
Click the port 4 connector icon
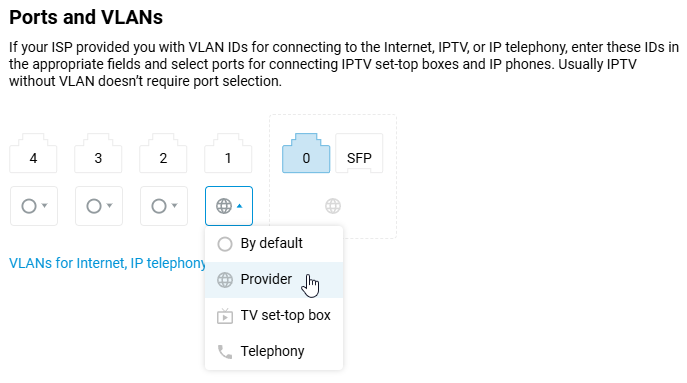tap(33, 153)
